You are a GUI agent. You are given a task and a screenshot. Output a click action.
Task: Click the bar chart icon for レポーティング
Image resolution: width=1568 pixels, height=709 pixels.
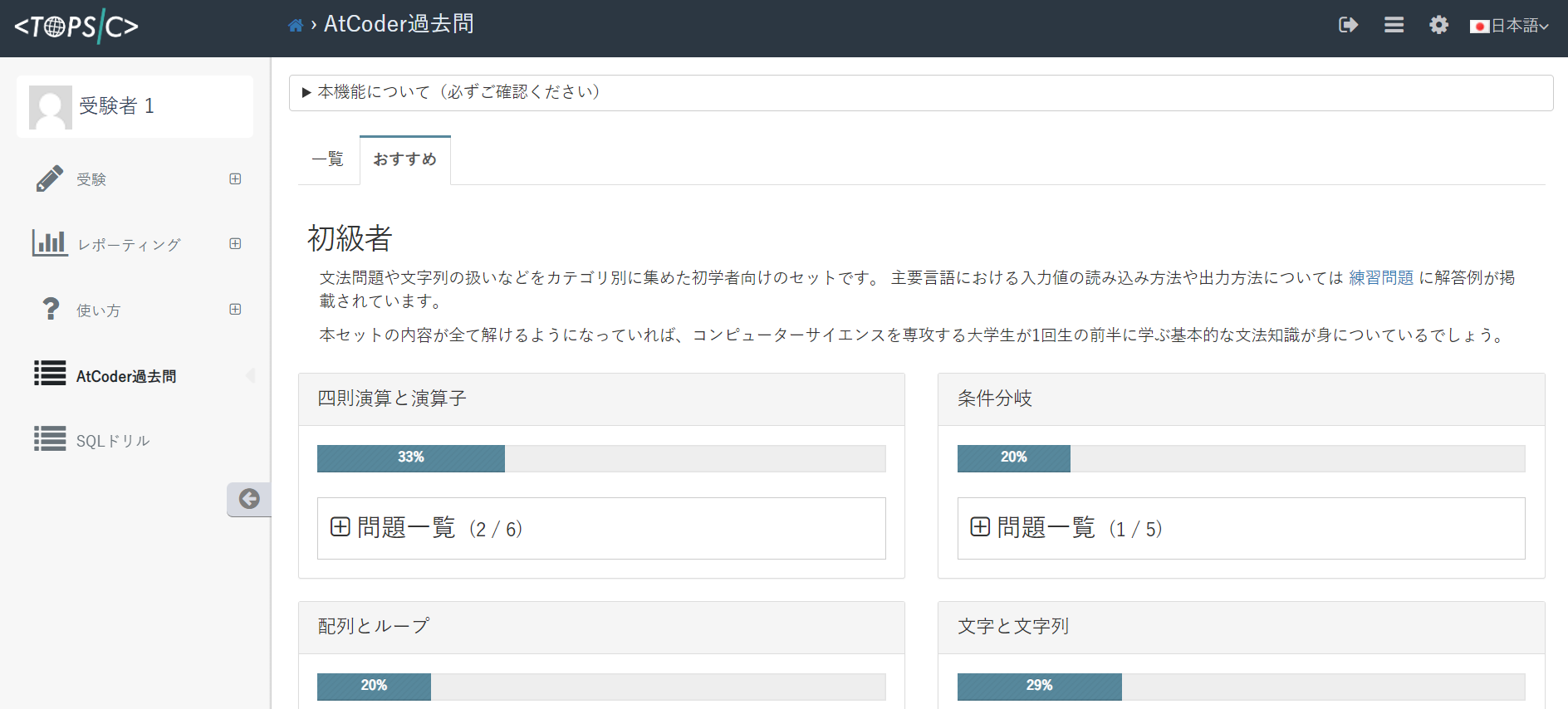pos(50,242)
